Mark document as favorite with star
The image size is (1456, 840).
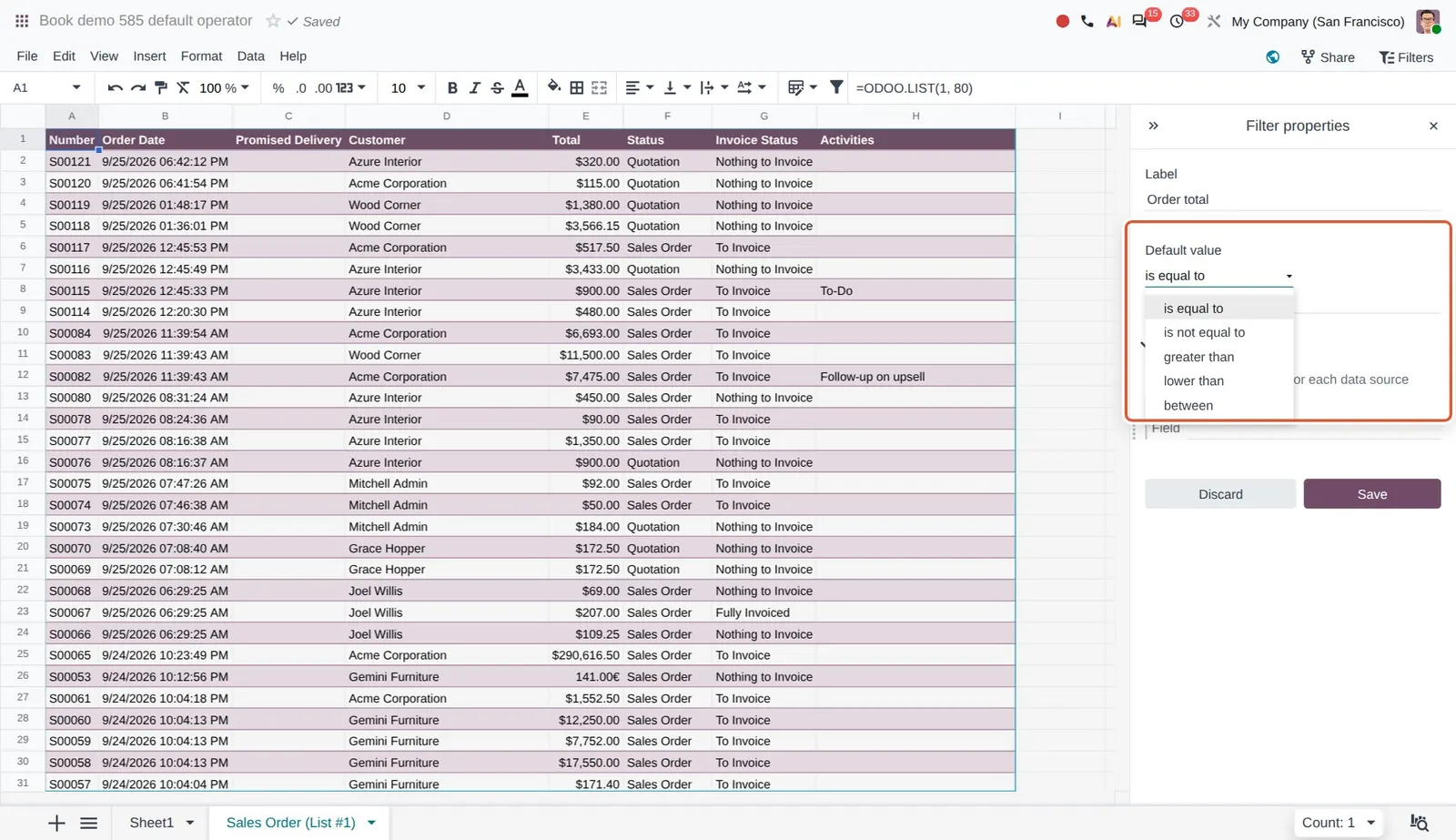[x=273, y=21]
